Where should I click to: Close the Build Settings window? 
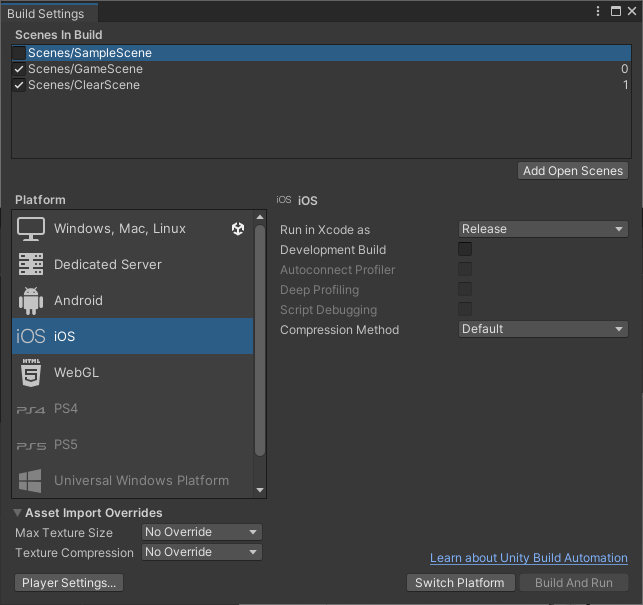632,11
